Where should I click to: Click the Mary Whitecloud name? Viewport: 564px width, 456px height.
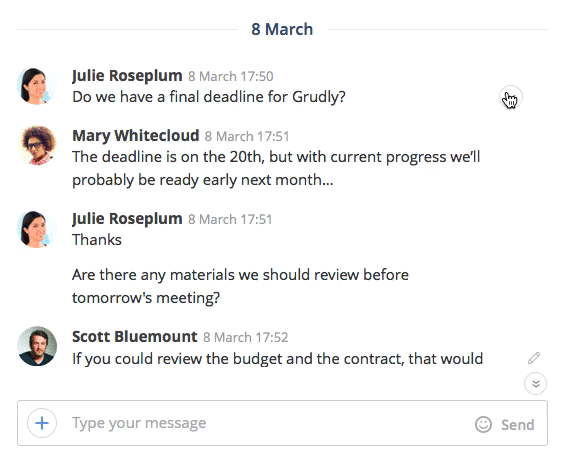pos(136,136)
